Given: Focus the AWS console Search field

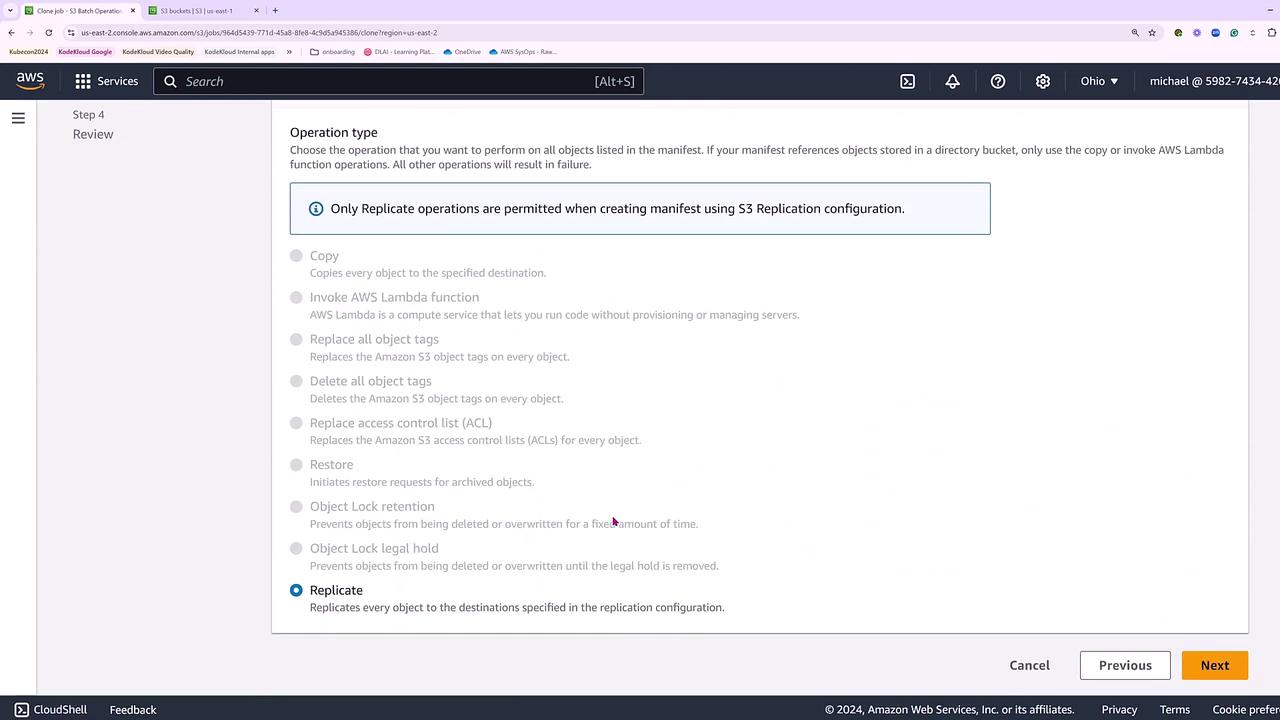Looking at the screenshot, I should [398, 81].
